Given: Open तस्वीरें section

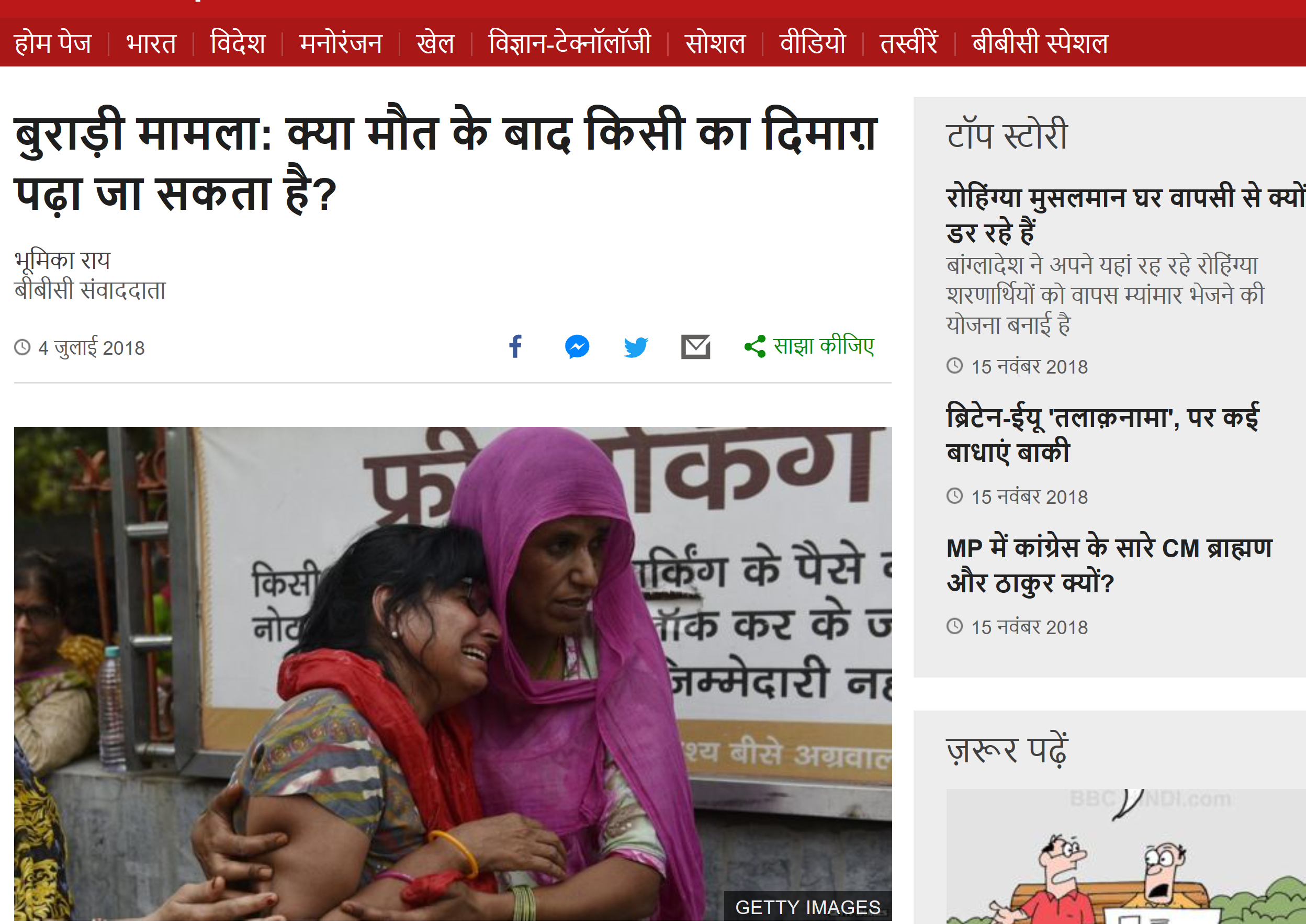Looking at the screenshot, I should [x=909, y=43].
